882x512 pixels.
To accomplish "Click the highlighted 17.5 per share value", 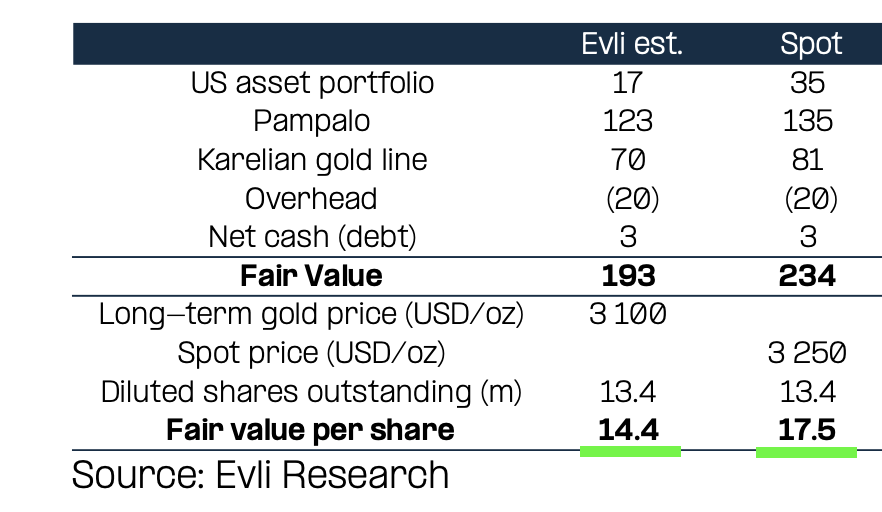I will click(807, 430).
